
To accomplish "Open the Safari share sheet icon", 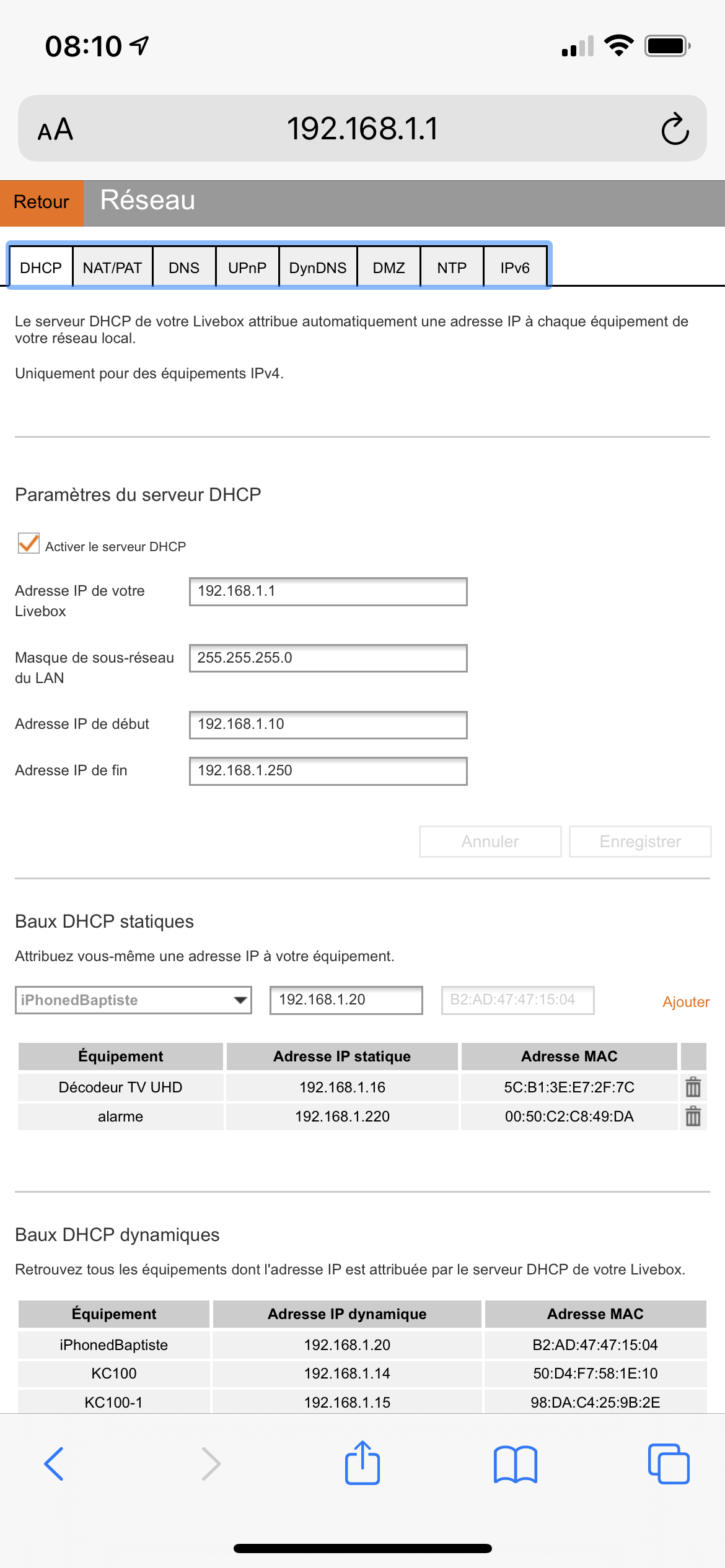I will click(362, 1463).
